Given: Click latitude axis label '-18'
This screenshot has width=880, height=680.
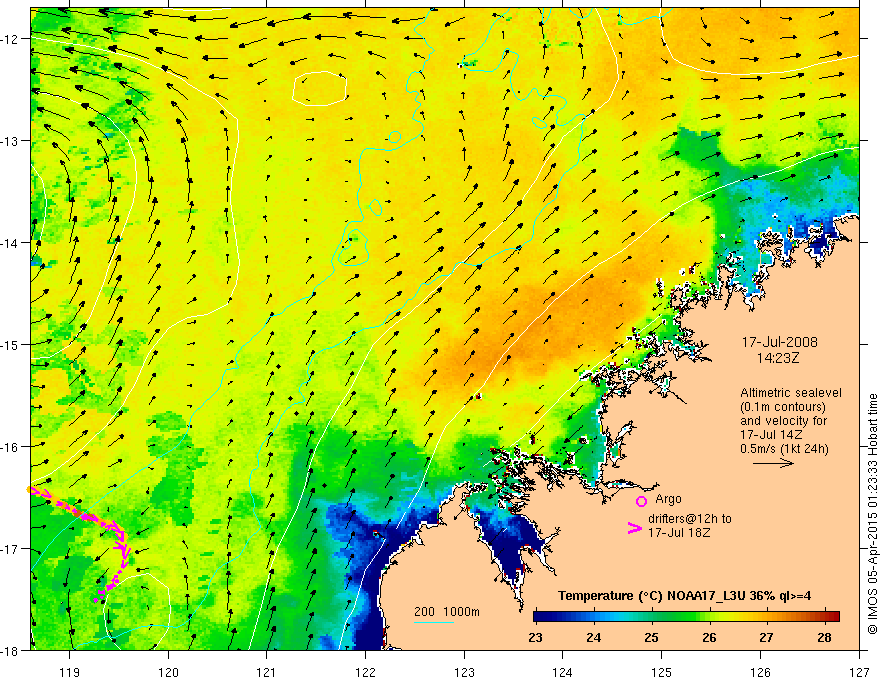Looking at the screenshot, I should [10, 650].
